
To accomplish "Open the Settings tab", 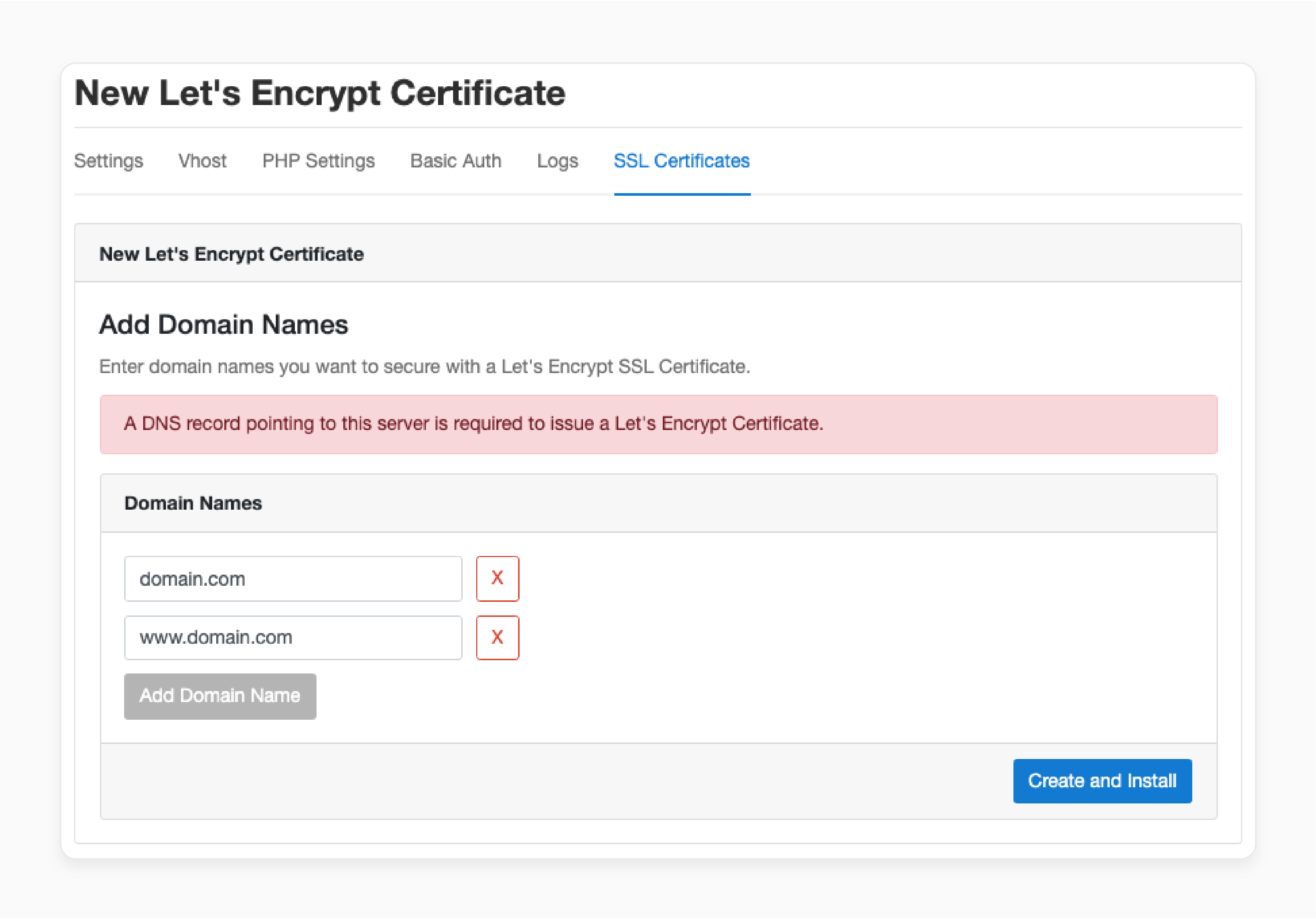I will pyautogui.click(x=108, y=161).
